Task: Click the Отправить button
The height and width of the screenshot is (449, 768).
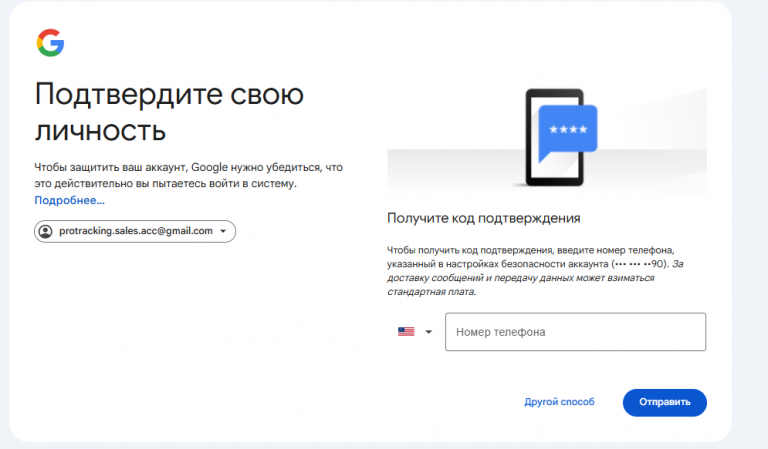Action: coord(665,402)
